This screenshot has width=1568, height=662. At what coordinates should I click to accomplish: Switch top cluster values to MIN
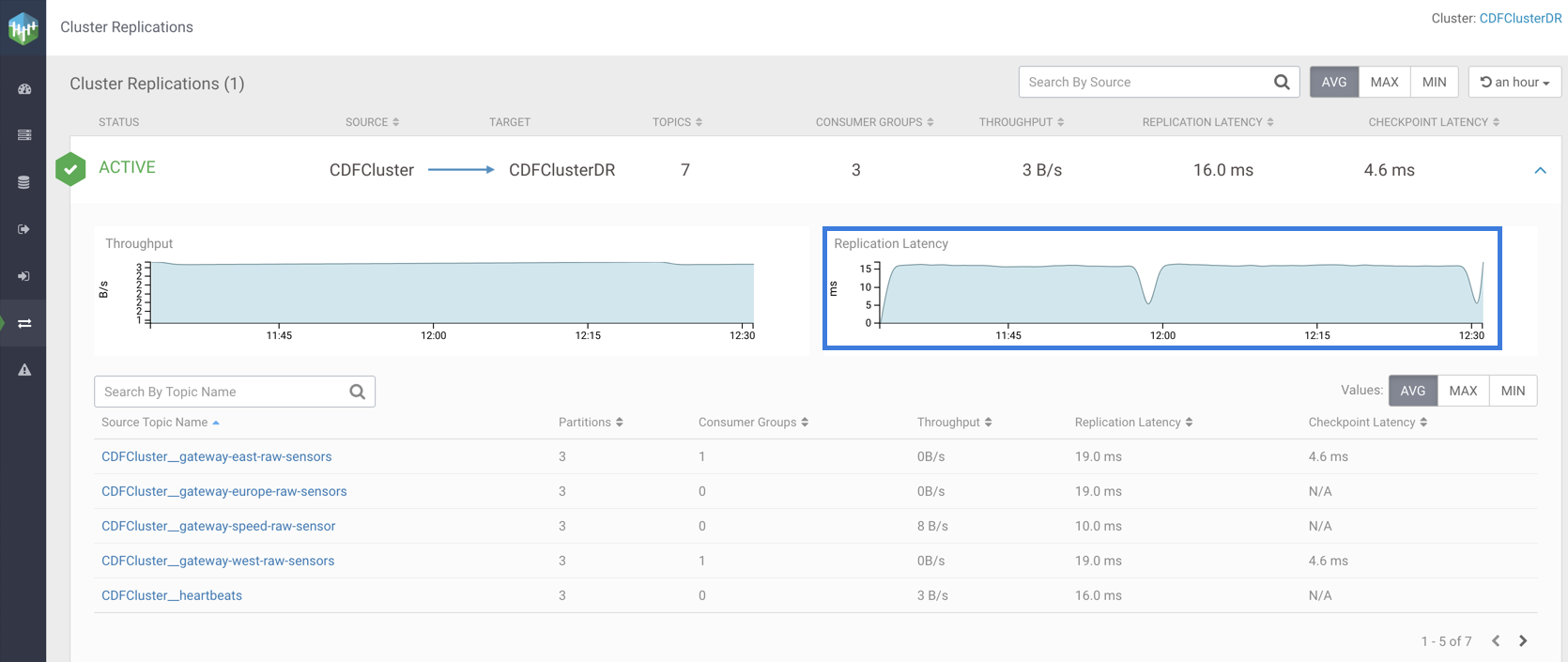point(1434,83)
